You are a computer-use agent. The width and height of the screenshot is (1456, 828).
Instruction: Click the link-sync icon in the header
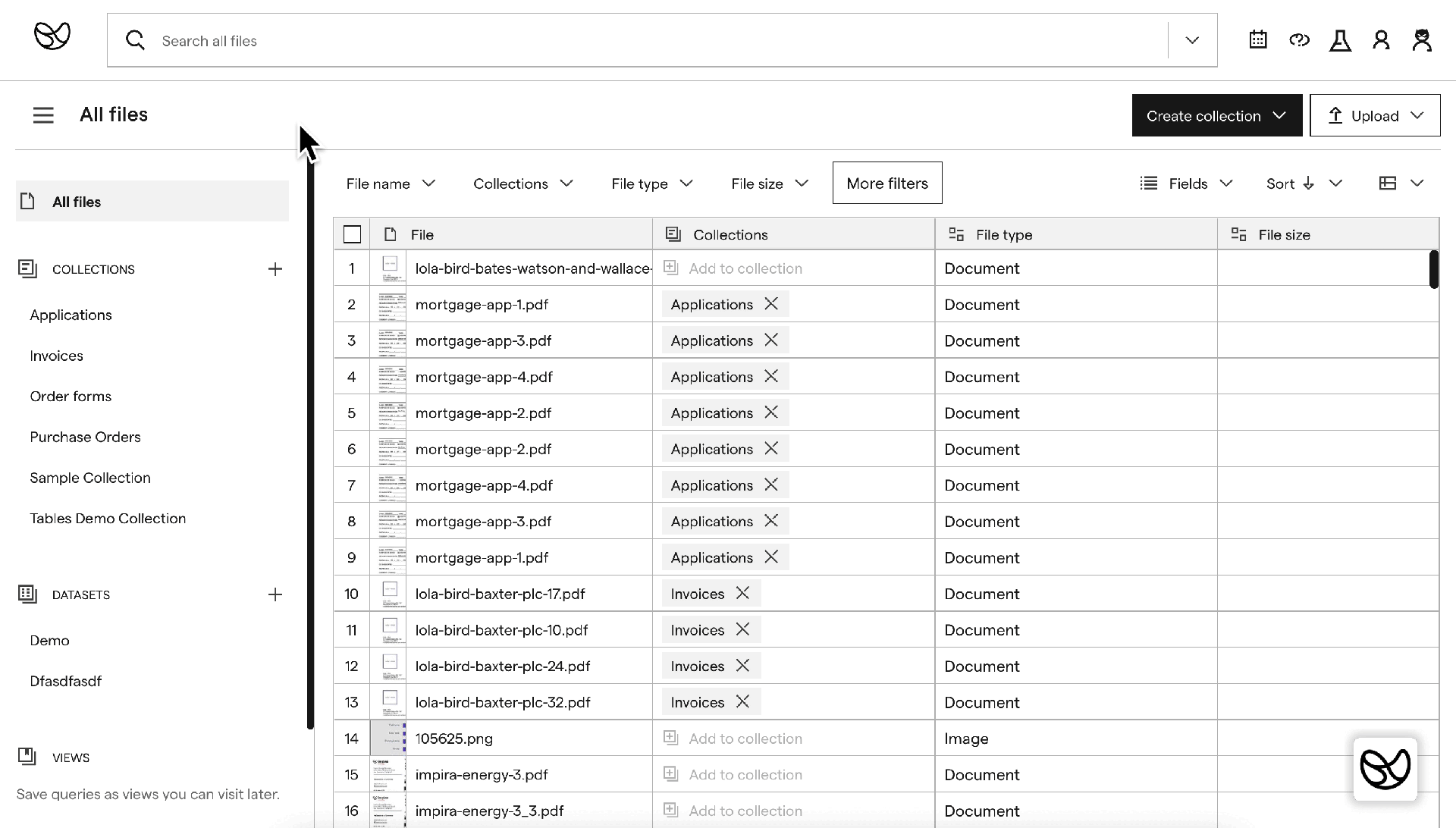tap(1299, 40)
